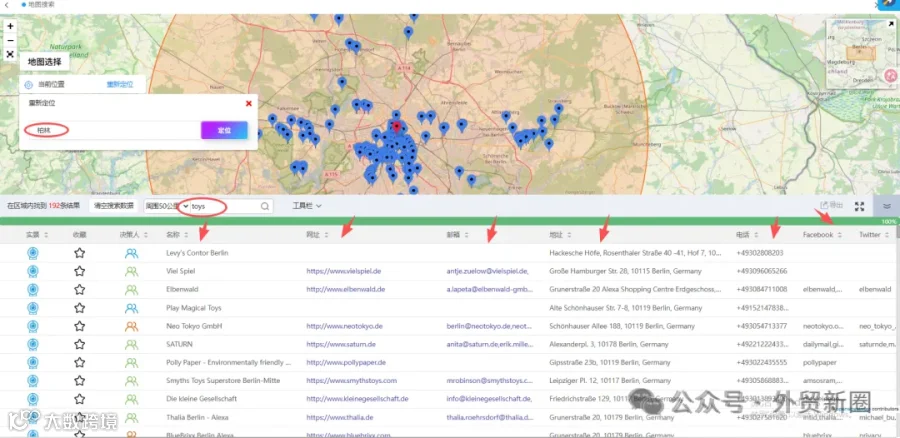
Task: Open street view icon for Levy's Contor Berlin
Action: 33,253
